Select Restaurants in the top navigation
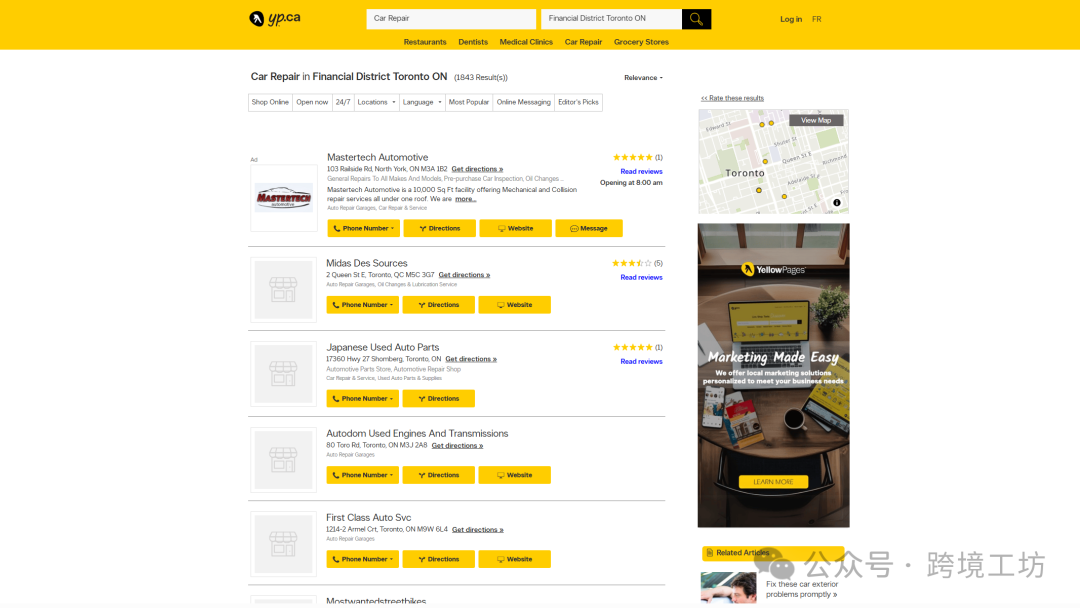The image size is (1080, 608). [425, 42]
